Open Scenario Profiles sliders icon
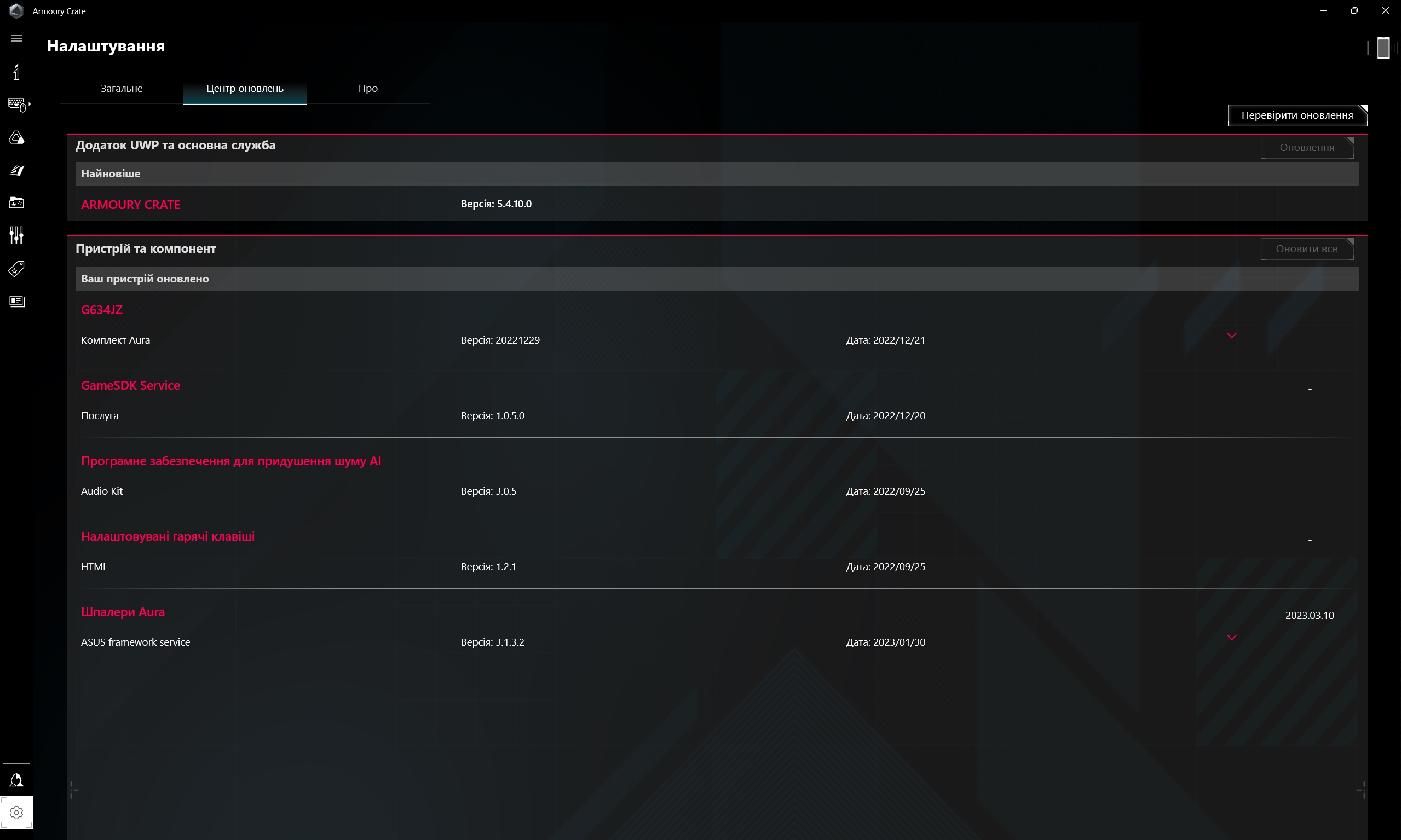This screenshot has width=1401, height=840. point(16,235)
